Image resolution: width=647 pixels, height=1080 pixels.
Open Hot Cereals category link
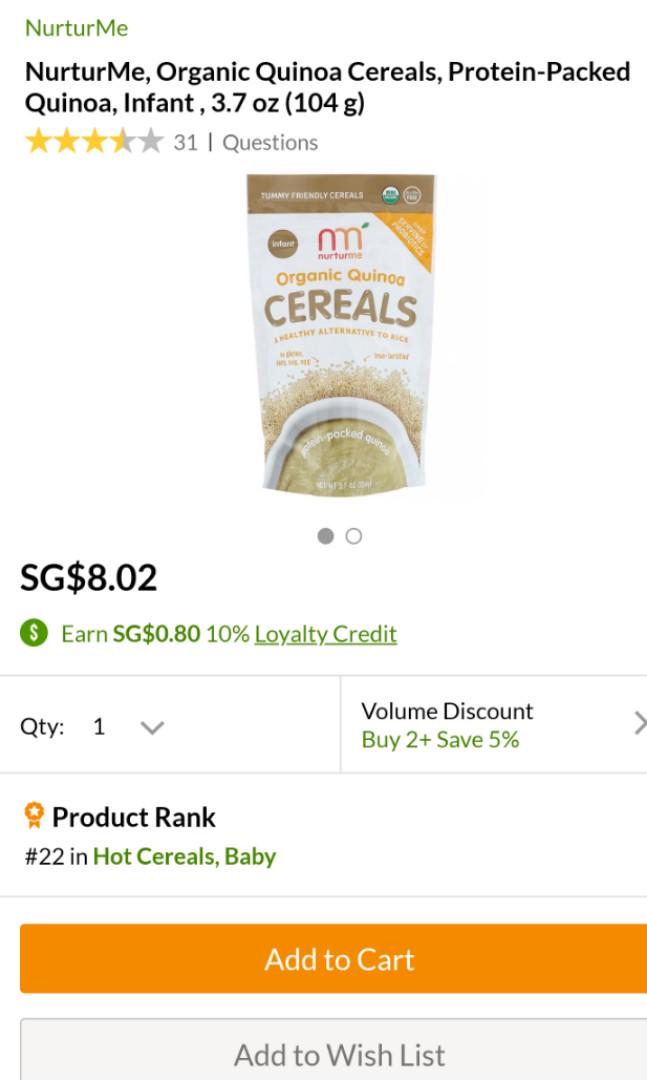coord(154,857)
